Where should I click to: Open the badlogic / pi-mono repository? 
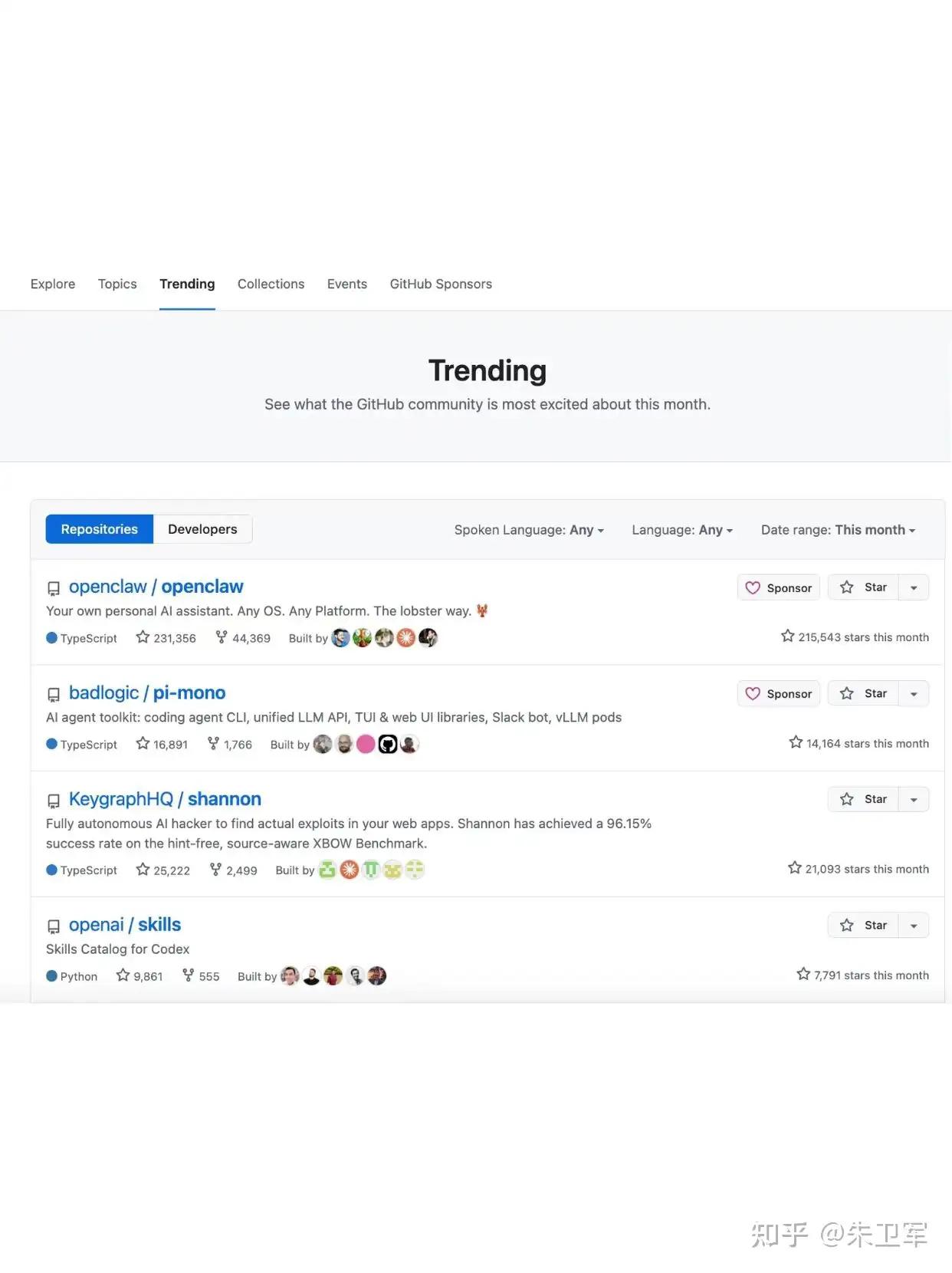147,692
